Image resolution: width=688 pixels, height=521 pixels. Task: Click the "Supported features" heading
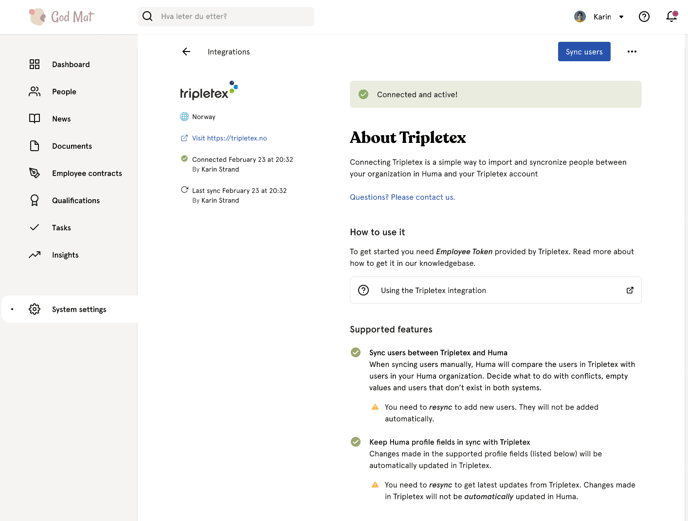pyautogui.click(x=391, y=330)
